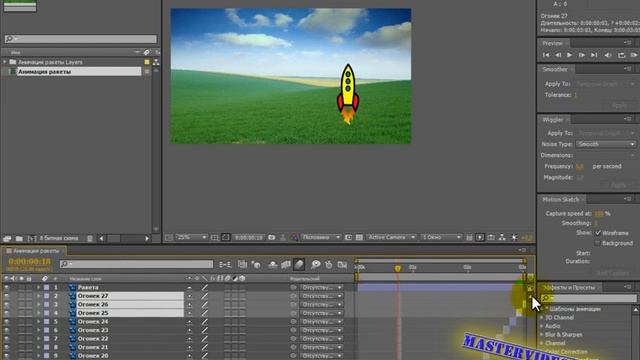Take snapshot with camera icon in viewer
The height and width of the screenshot is (360, 640).
point(271,237)
